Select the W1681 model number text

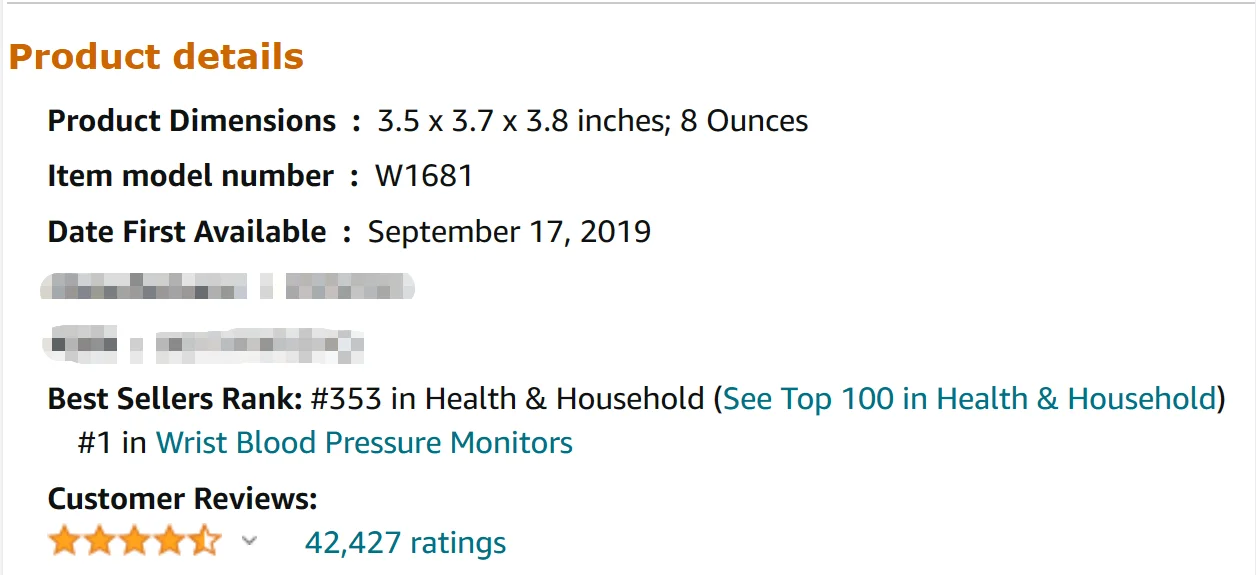[x=424, y=177]
